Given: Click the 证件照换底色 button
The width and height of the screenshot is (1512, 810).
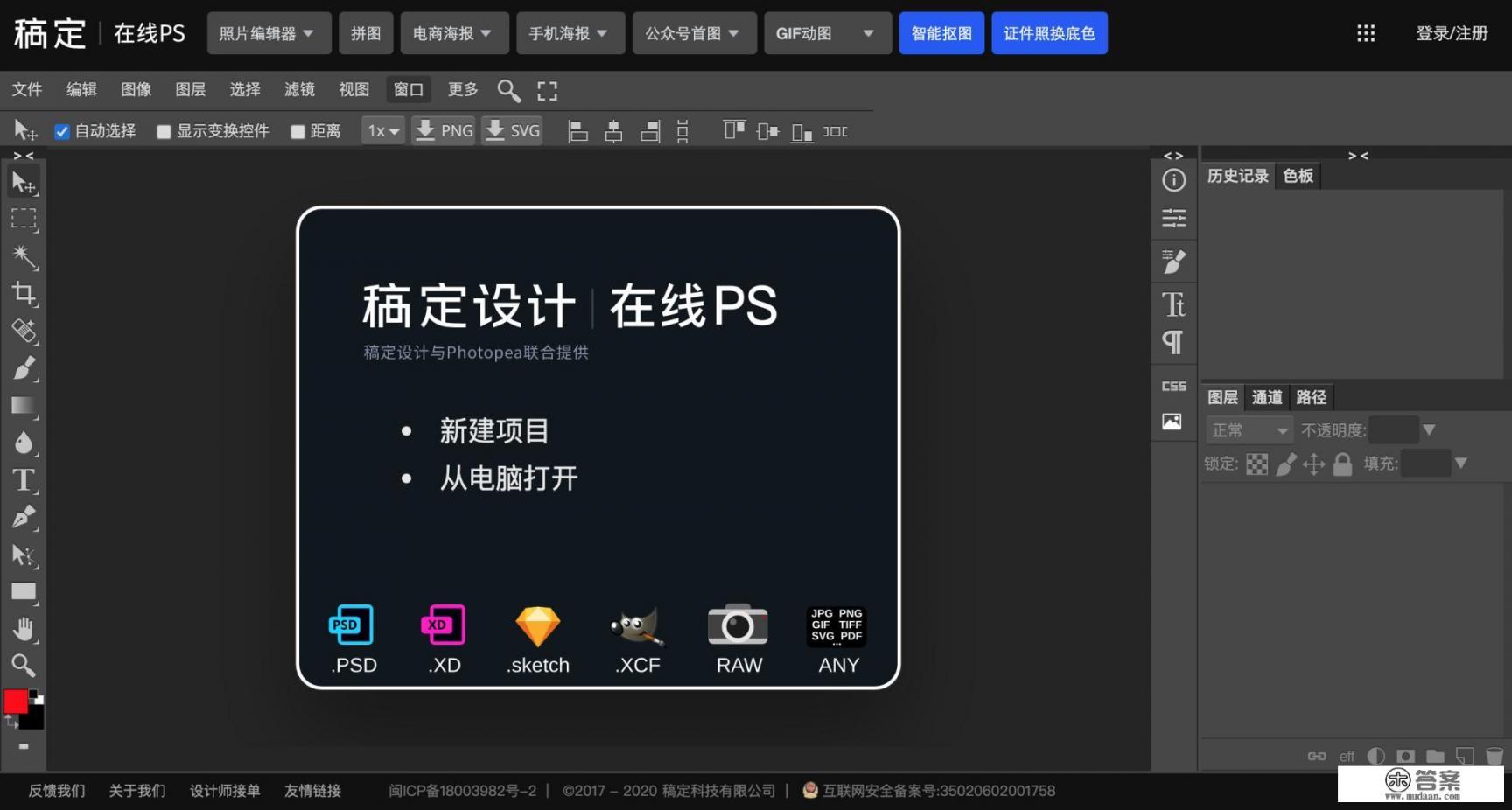Looking at the screenshot, I should coord(1049,33).
